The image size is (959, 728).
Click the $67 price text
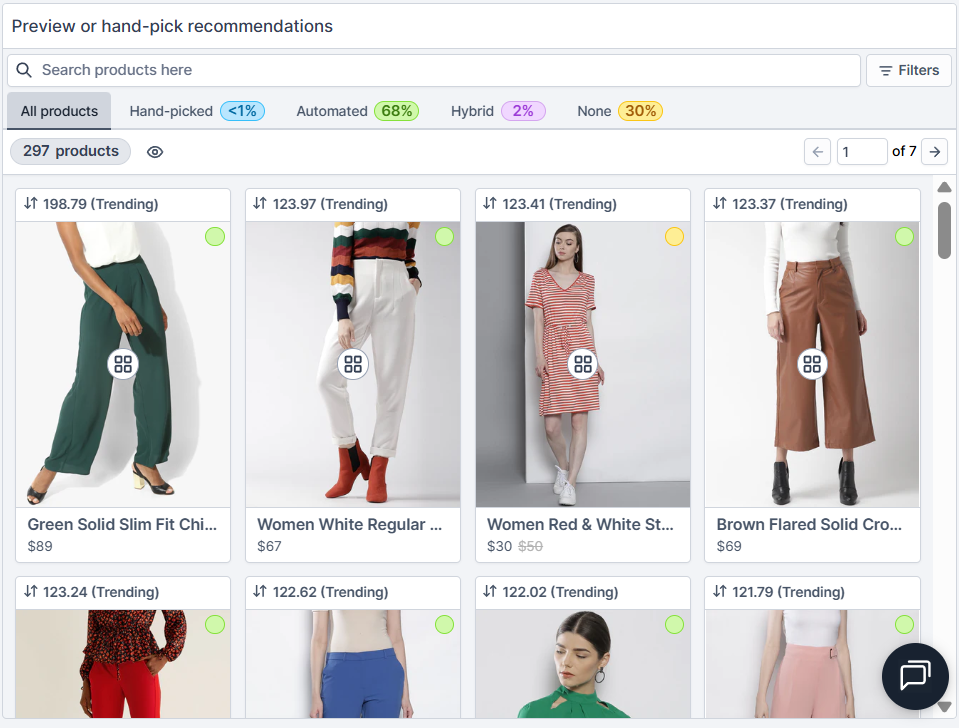[270, 546]
